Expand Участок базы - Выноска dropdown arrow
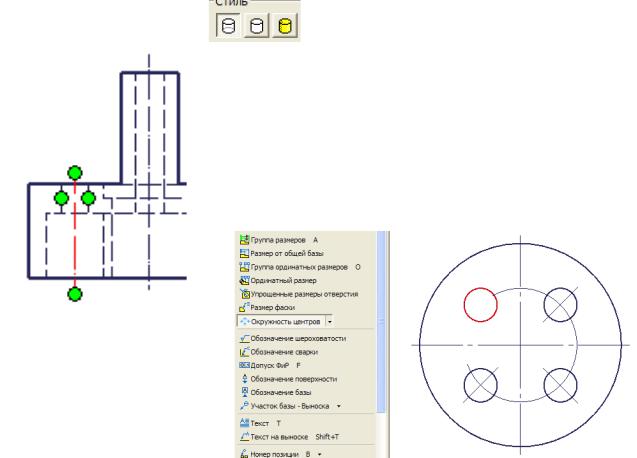This screenshot has height=458, width=637. (x=339, y=406)
